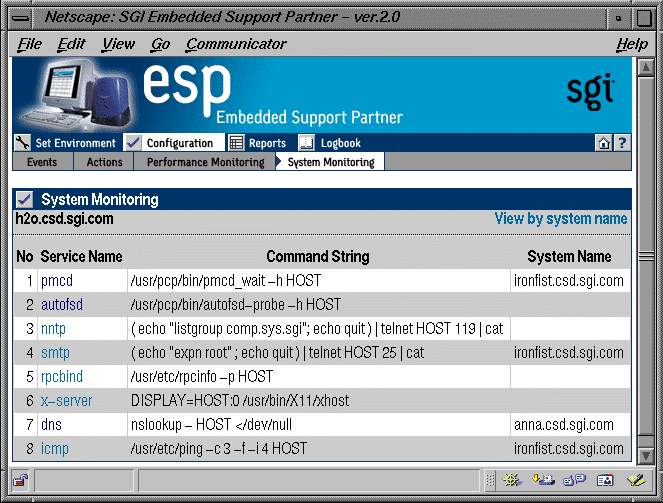Click the autofsd-probe command string cell
The height and width of the screenshot is (503, 663).
click(319, 304)
